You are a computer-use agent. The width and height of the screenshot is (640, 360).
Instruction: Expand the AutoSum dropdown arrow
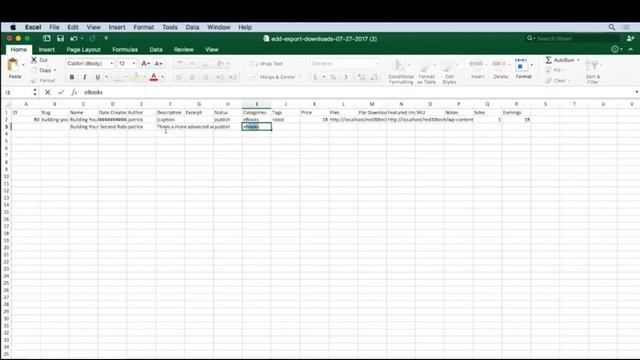578,60
